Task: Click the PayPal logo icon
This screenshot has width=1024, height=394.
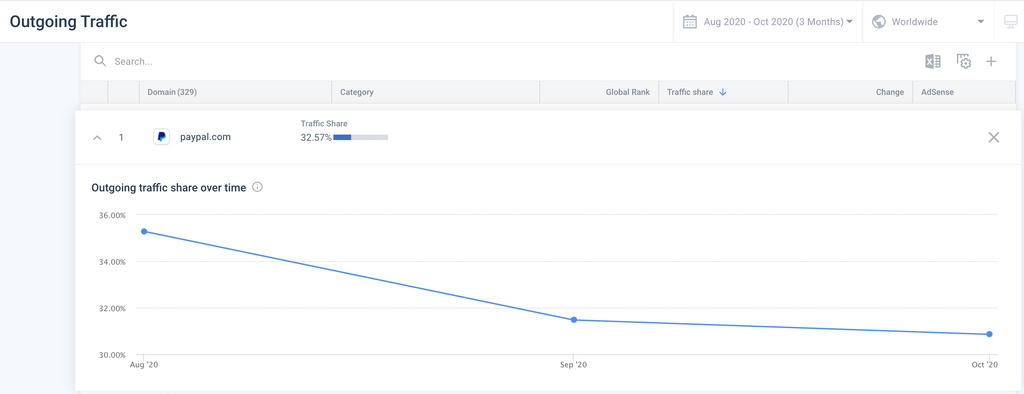Action: [x=161, y=137]
